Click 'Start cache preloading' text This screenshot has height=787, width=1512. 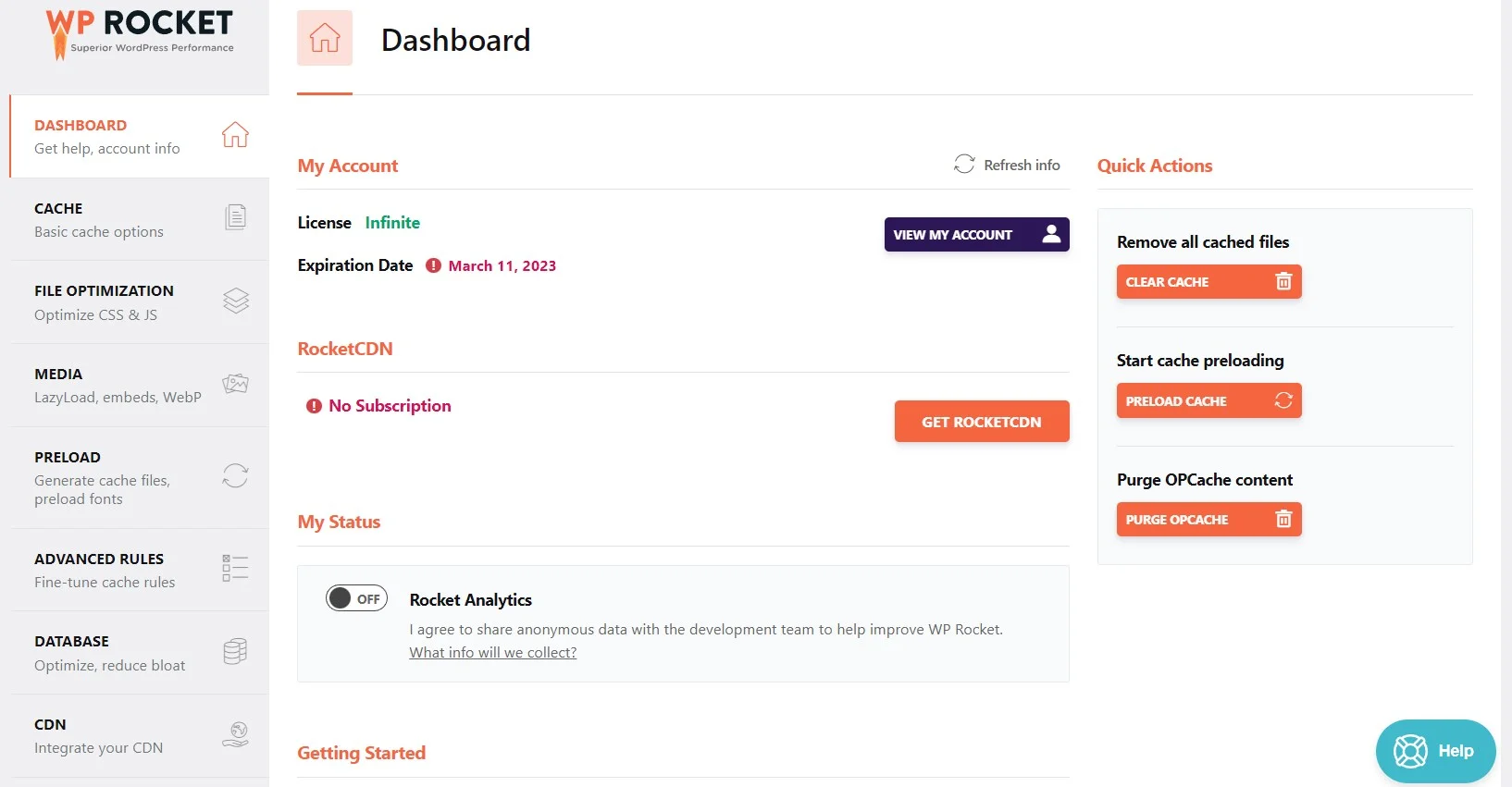(1200, 360)
